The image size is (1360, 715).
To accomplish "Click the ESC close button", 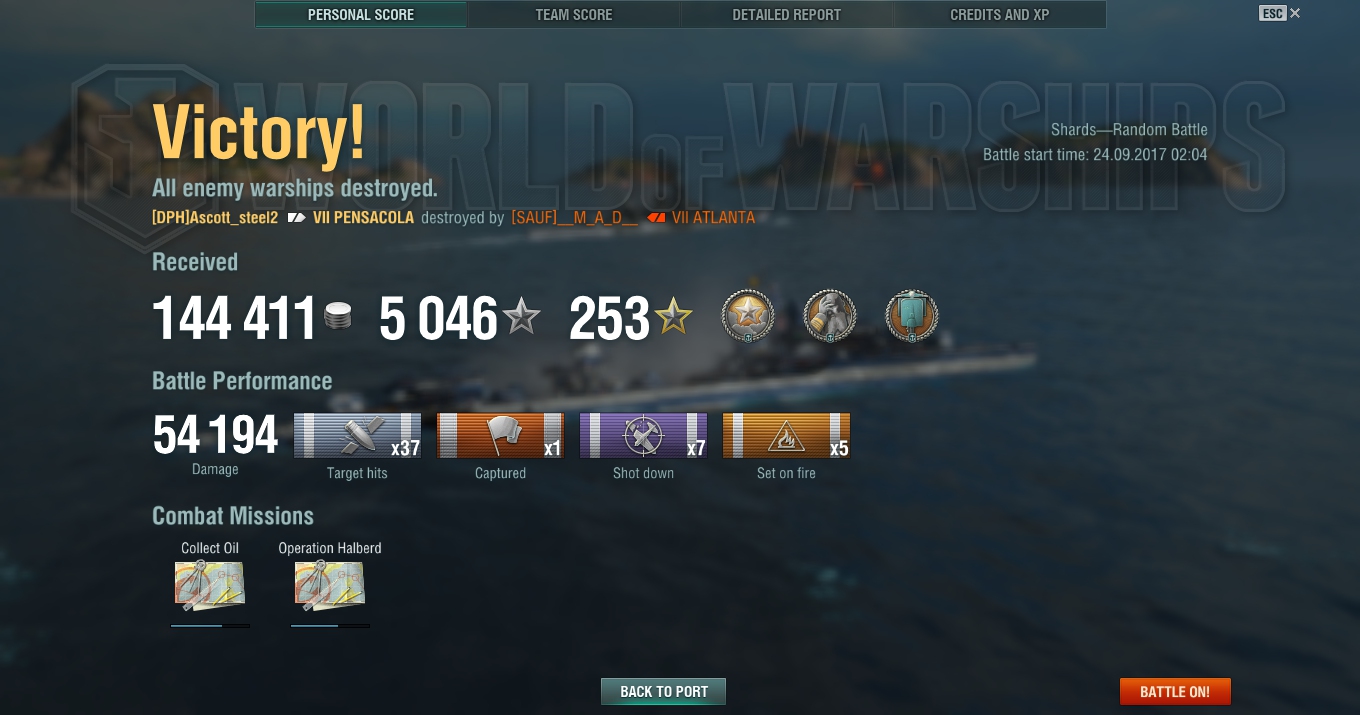I will click(x=1280, y=13).
